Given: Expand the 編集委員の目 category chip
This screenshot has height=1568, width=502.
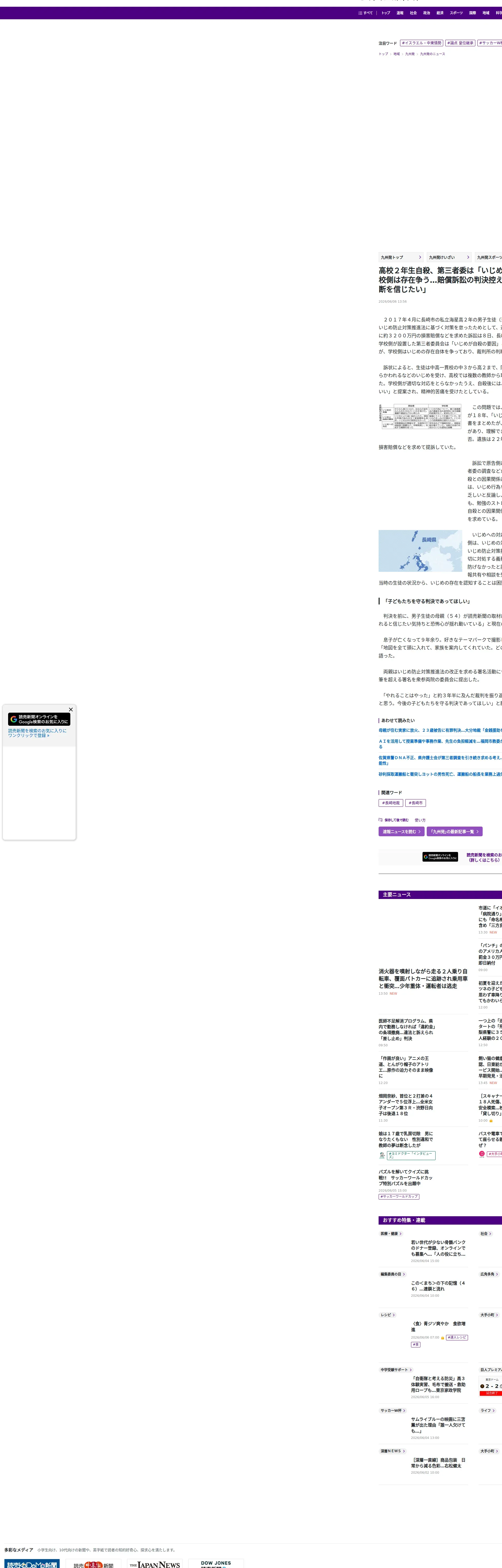Looking at the screenshot, I should [393, 1274].
